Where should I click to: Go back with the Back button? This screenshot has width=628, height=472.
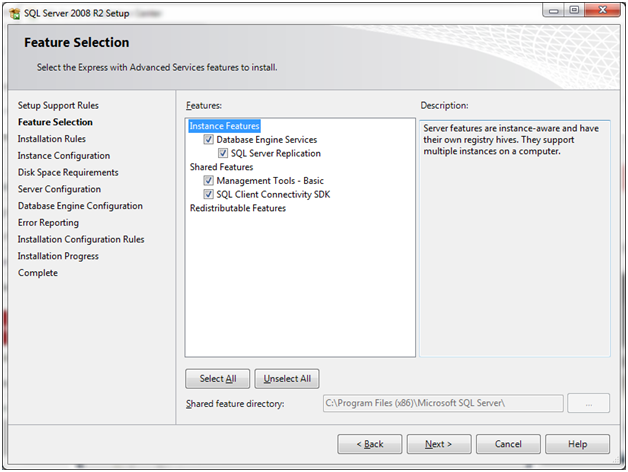(x=369, y=444)
